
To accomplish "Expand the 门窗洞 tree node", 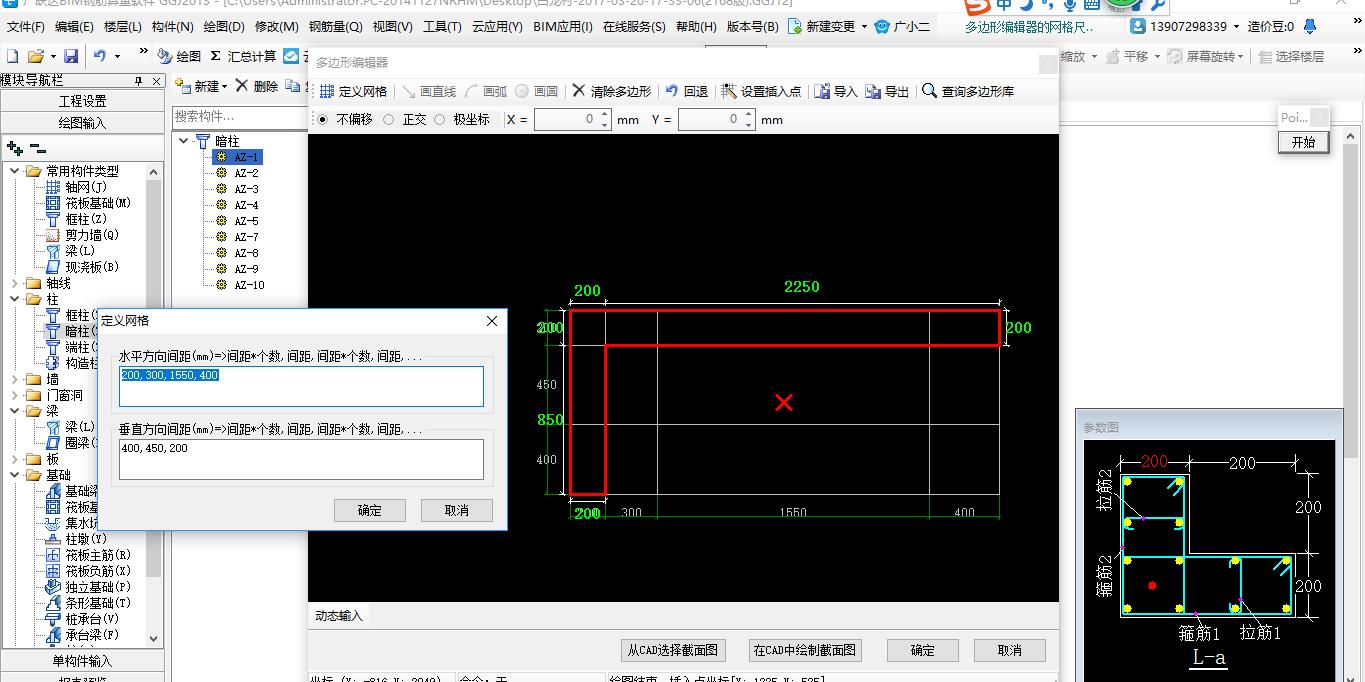I will 15,395.
